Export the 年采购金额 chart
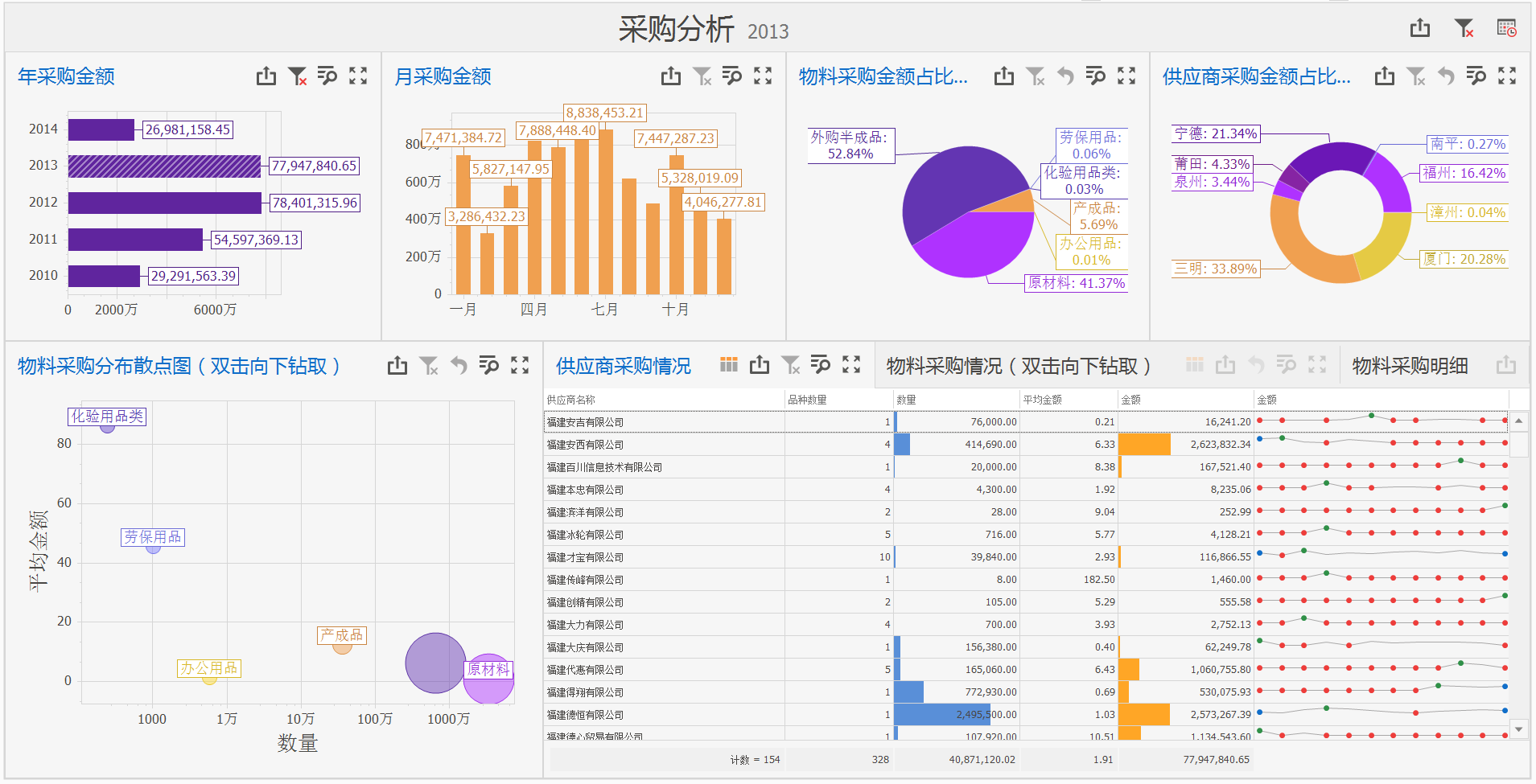The image size is (1536, 784). 266,76
